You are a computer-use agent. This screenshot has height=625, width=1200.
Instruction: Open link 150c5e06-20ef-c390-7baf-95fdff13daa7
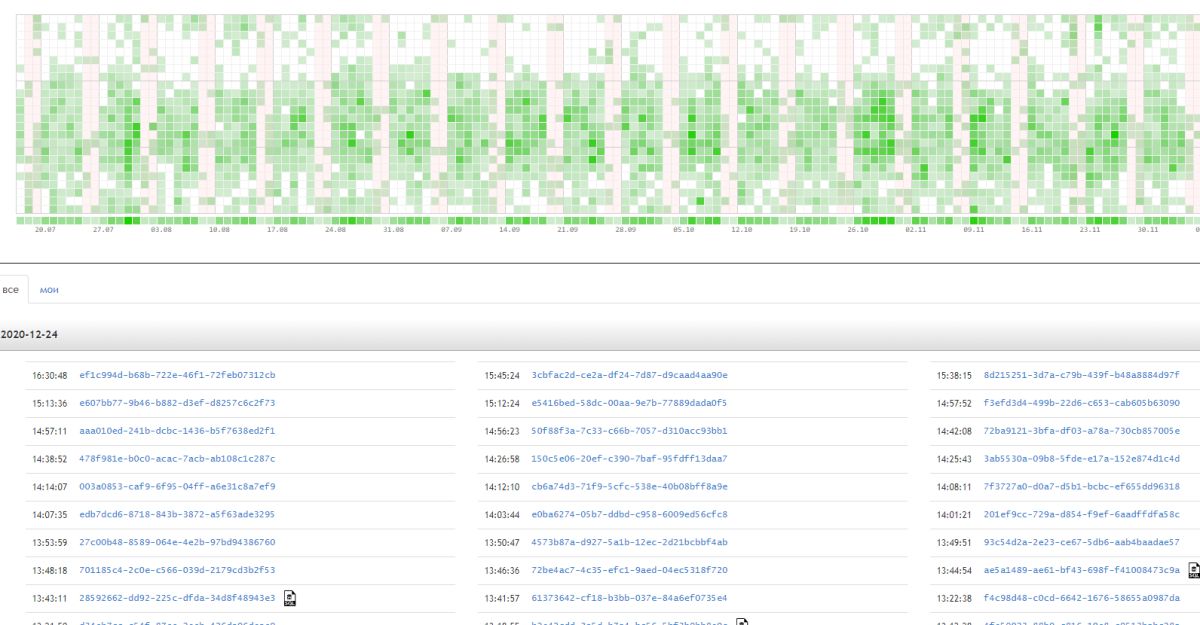[x=630, y=458]
